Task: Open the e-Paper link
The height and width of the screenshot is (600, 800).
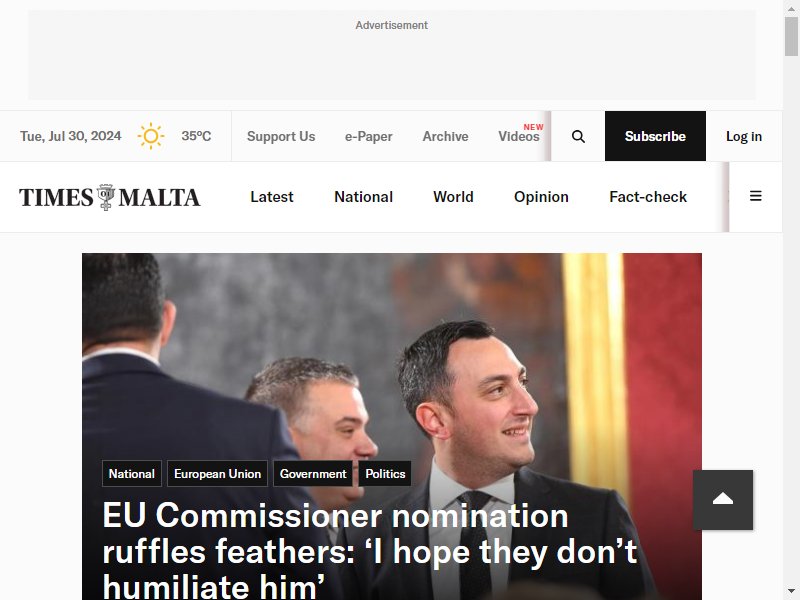Action: [x=368, y=136]
